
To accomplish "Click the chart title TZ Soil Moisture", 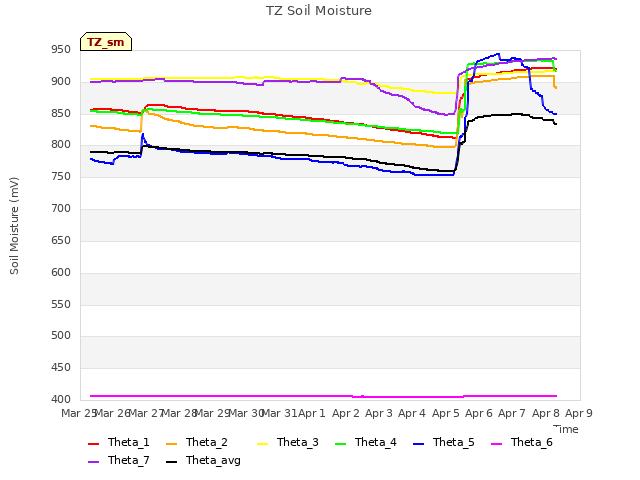I will pyautogui.click(x=319, y=11).
